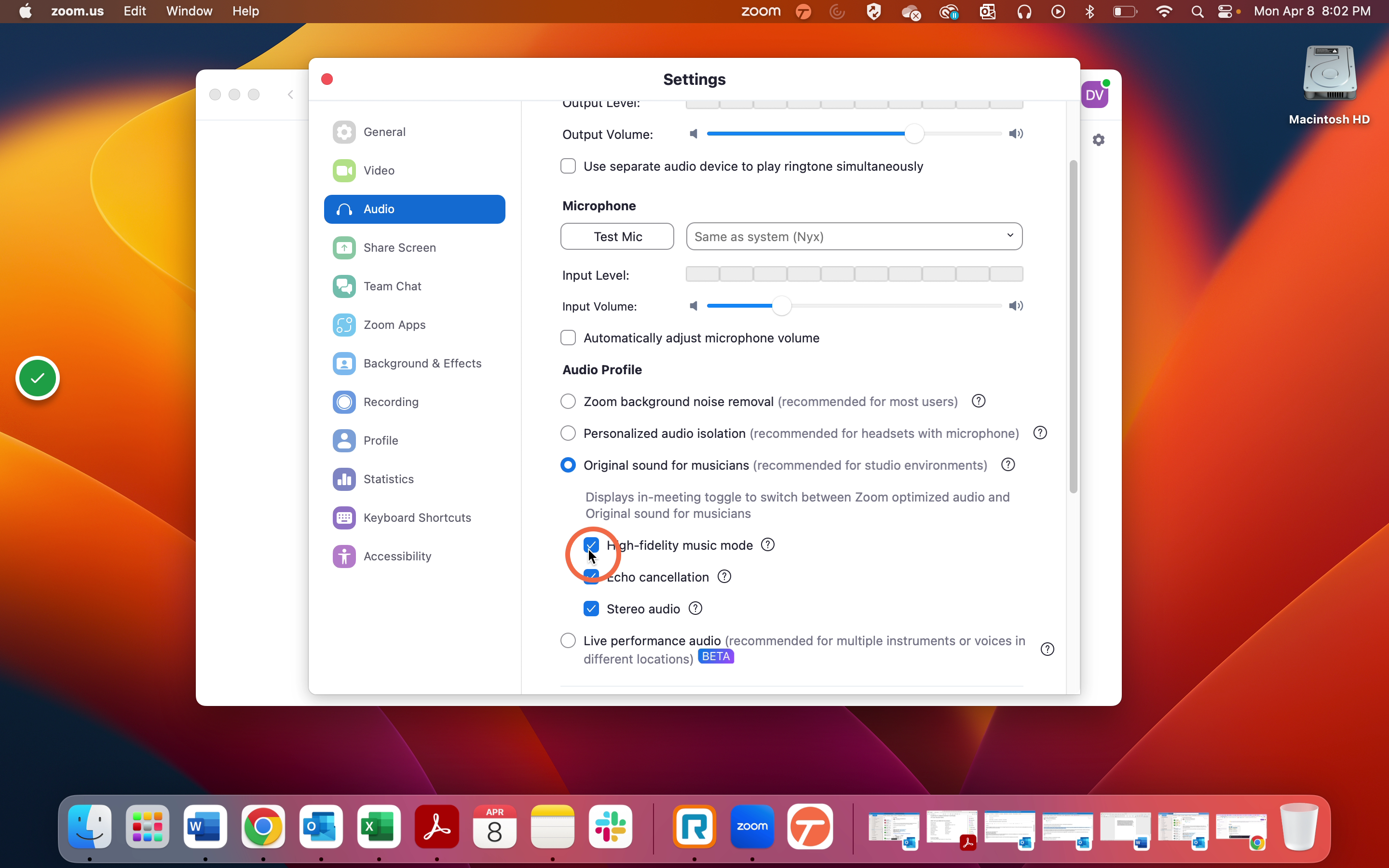Viewport: 1389px width, 868px height.
Task: Open Zoom Apps settings
Action: click(x=414, y=325)
